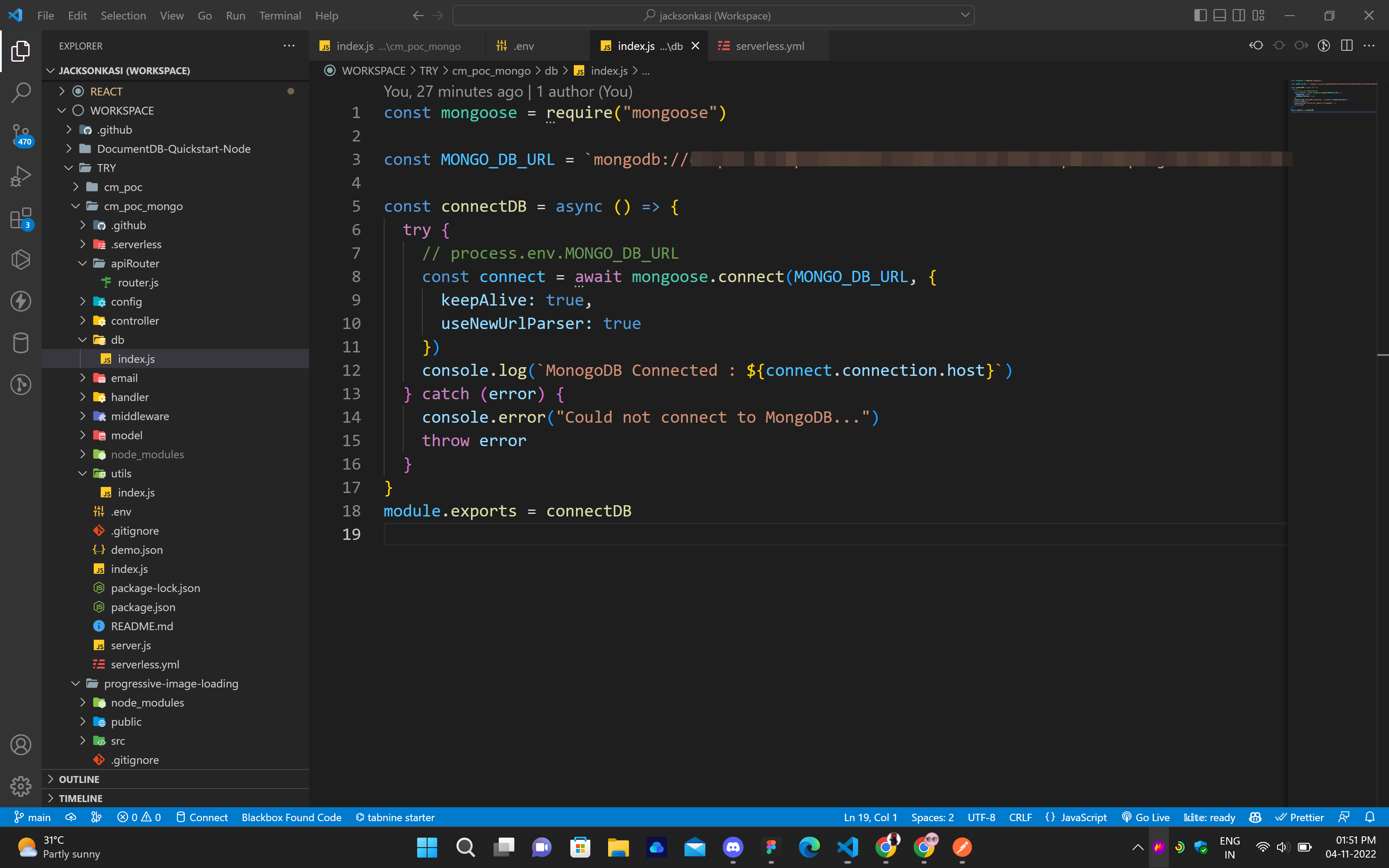
Task: Open server.js in explorer
Action: click(x=175, y=645)
